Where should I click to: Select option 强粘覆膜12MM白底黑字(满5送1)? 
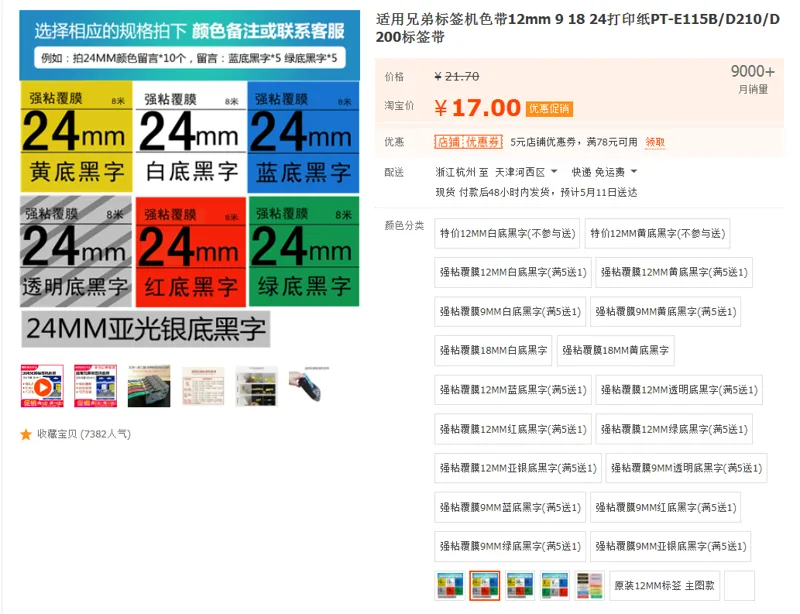tap(513, 273)
